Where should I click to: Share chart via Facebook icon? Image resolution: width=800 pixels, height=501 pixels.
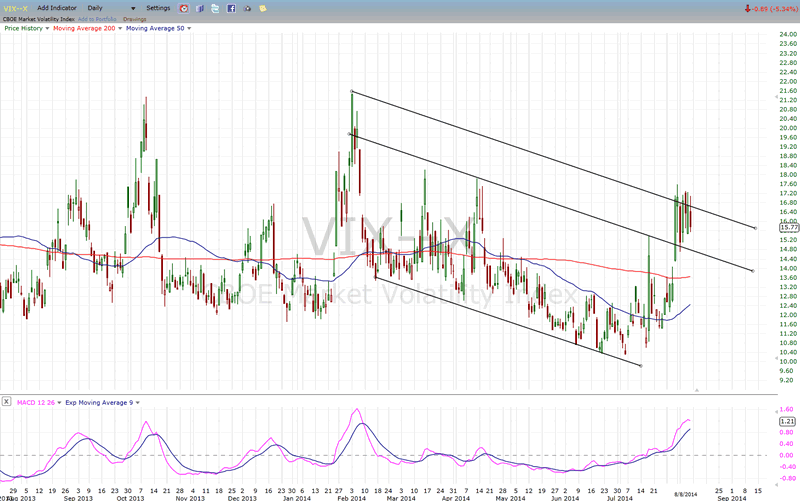[x=231, y=8]
